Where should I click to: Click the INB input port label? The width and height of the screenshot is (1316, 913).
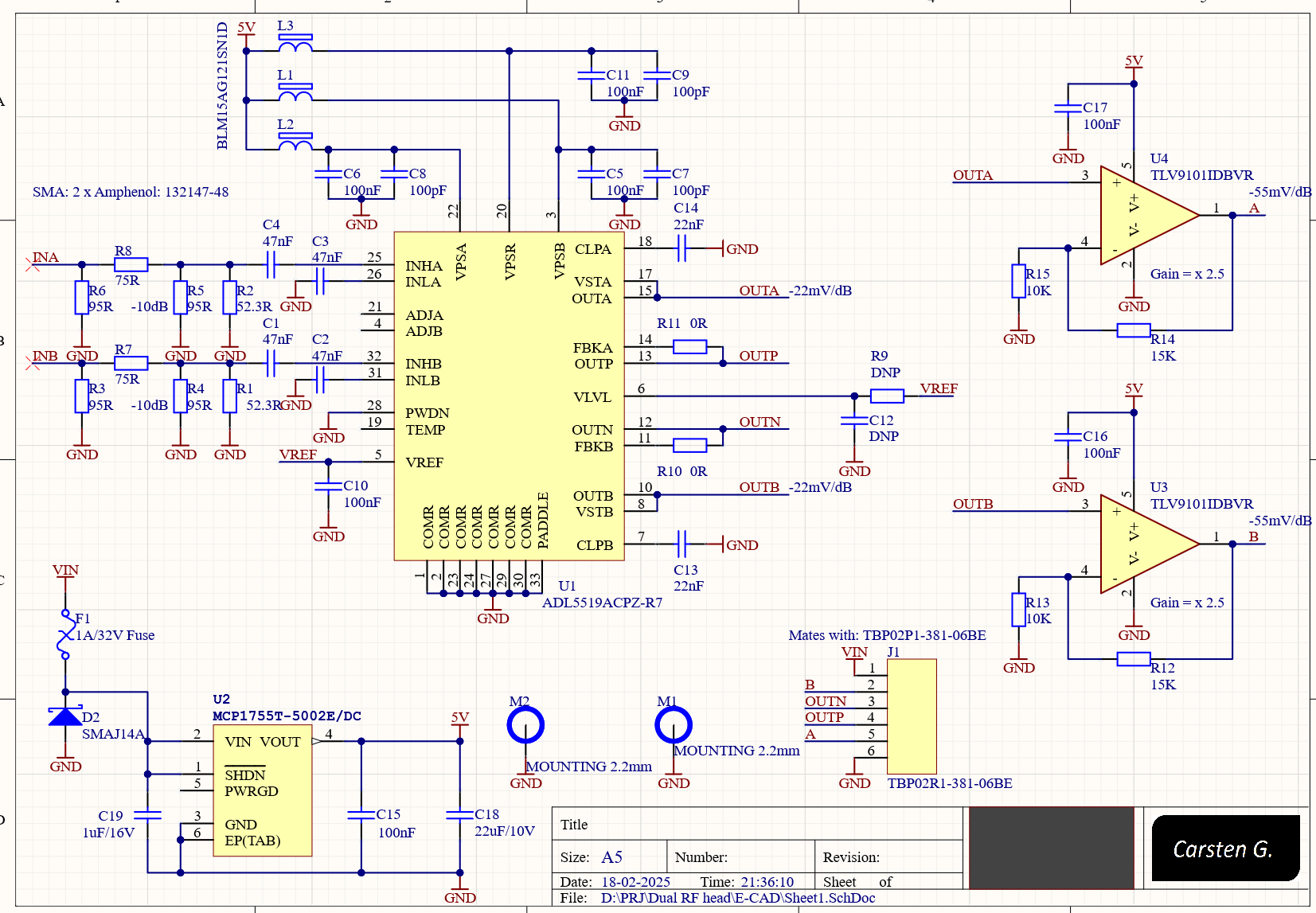(45, 356)
